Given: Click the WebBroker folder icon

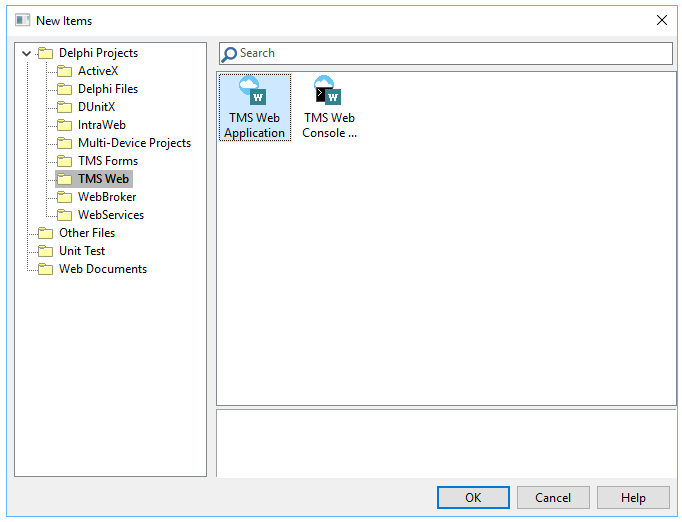Looking at the screenshot, I should 64,197.
